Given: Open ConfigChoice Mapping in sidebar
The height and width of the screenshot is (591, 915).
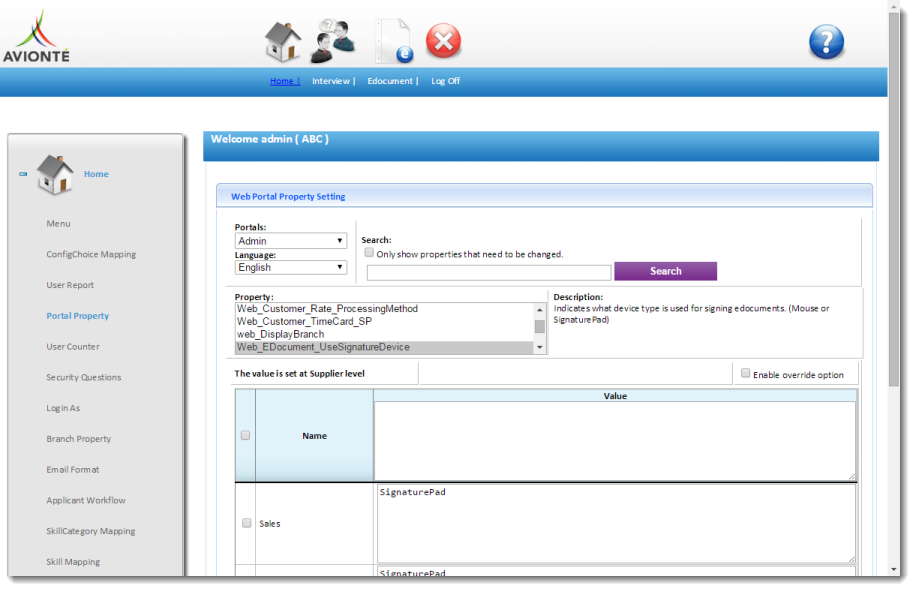Looking at the screenshot, I should [90, 254].
